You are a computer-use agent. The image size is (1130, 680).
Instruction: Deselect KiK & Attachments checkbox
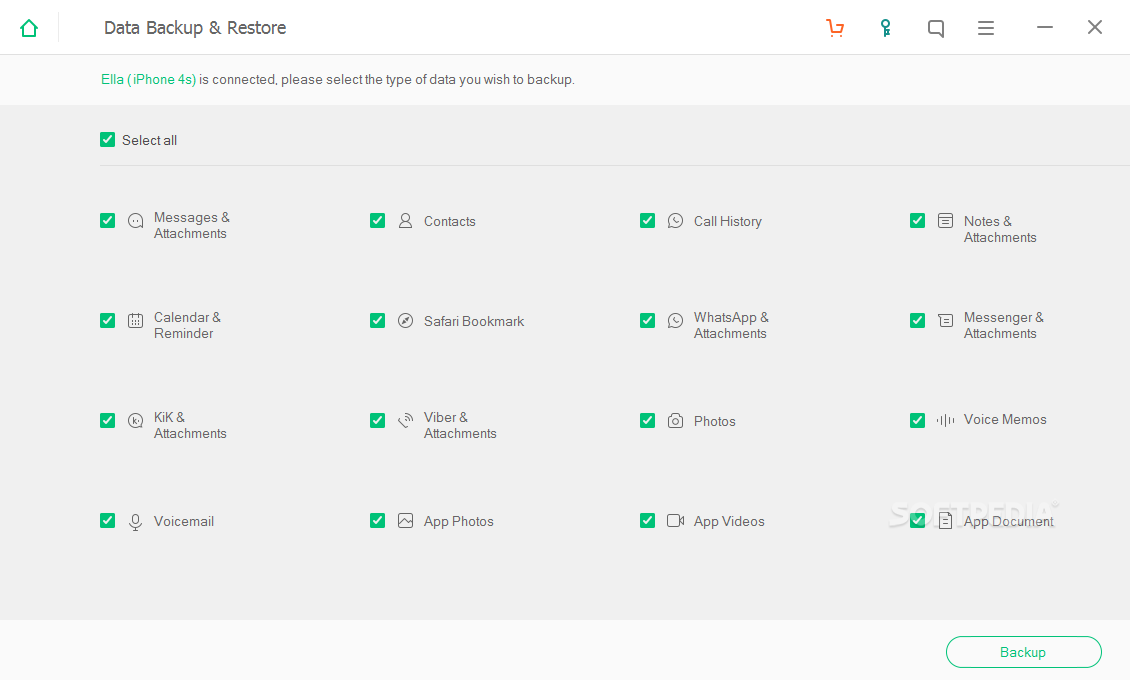pyautogui.click(x=107, y=420)
